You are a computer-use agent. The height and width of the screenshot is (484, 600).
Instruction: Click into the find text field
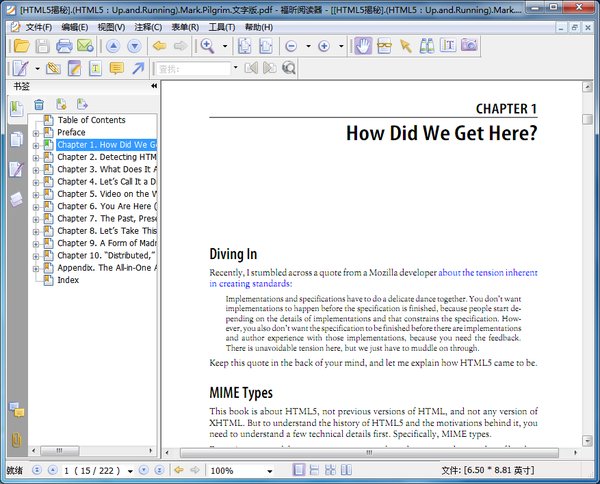point(193,69)
